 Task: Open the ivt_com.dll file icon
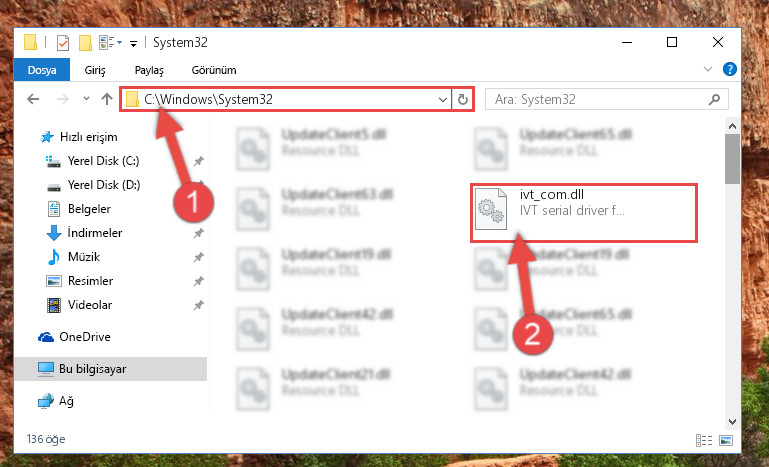click(491, 209)
